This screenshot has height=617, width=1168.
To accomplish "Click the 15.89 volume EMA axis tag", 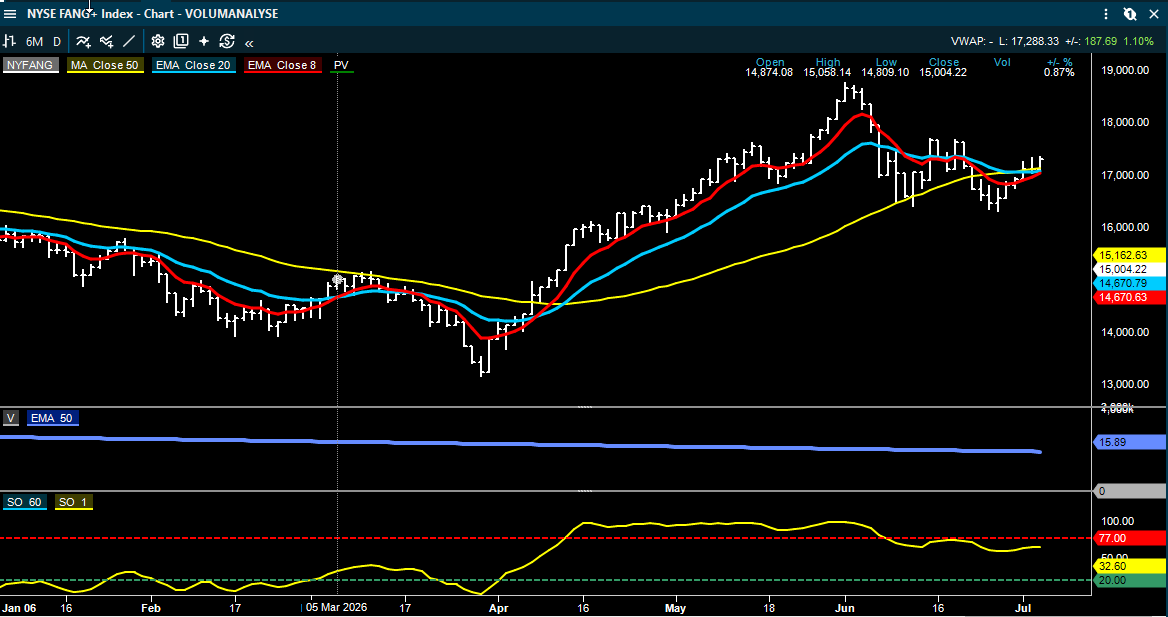I will pos(1129,443).
